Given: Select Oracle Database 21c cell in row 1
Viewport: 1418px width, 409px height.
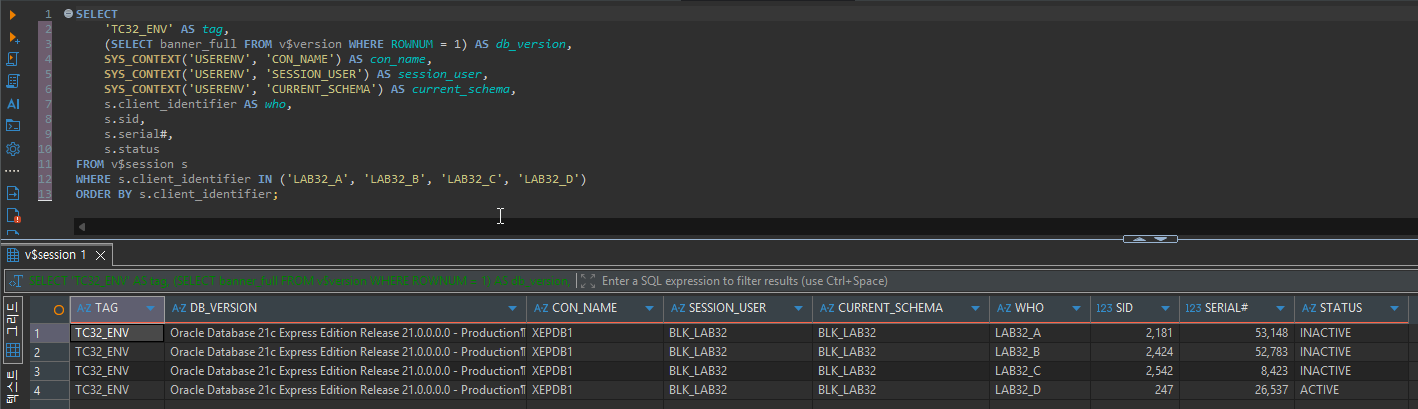Looking at the screenshot, I should click(x=346, y=333).
